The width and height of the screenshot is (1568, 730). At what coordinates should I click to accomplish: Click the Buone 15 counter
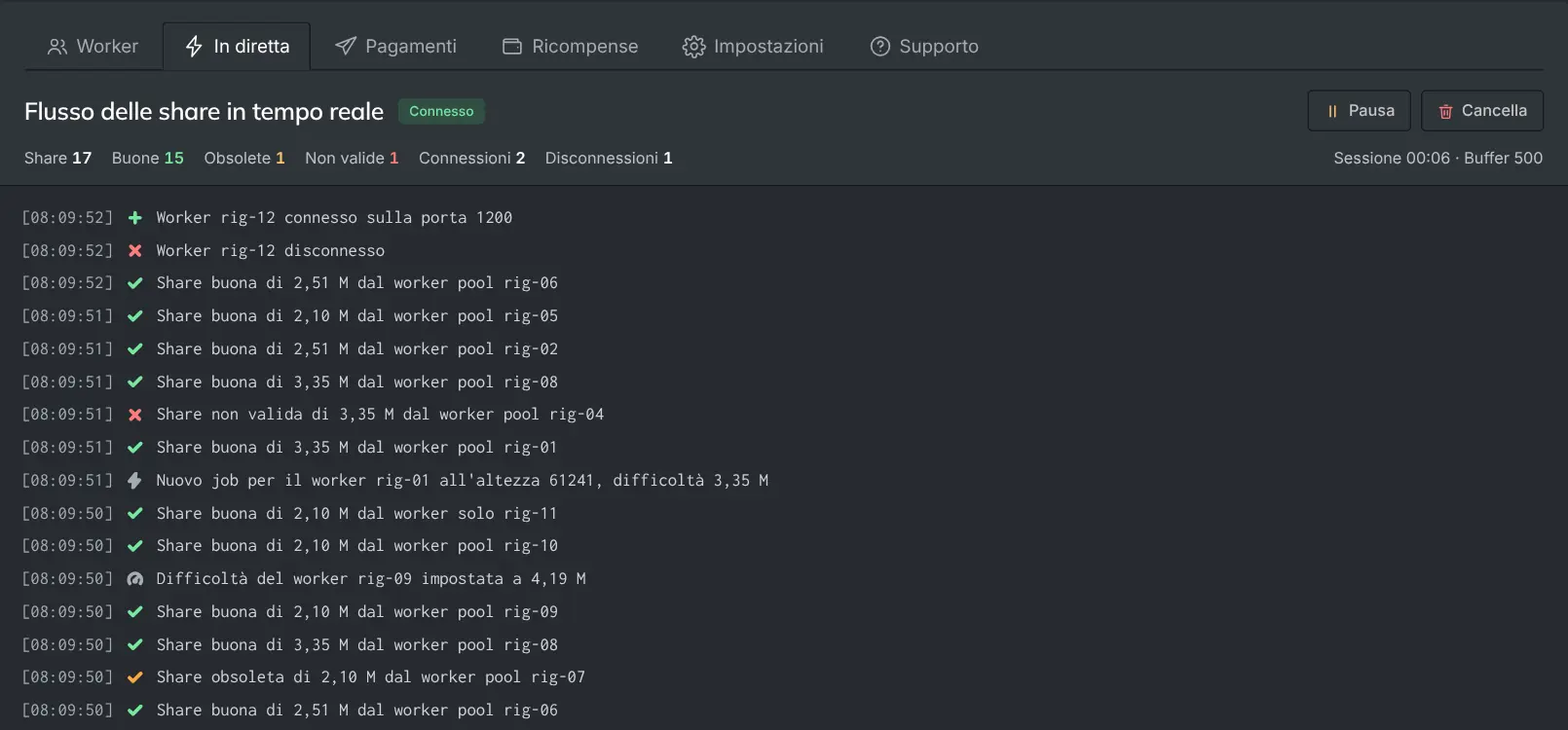(x=148, y=158)
